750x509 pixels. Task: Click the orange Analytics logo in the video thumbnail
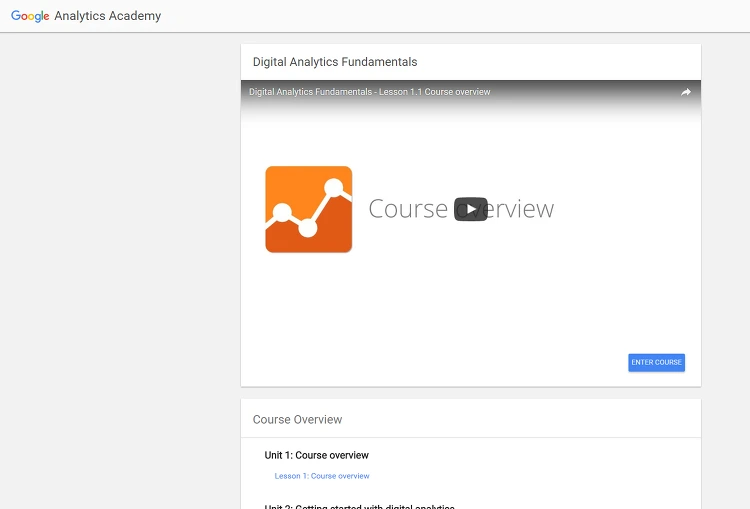coord(309,209)
